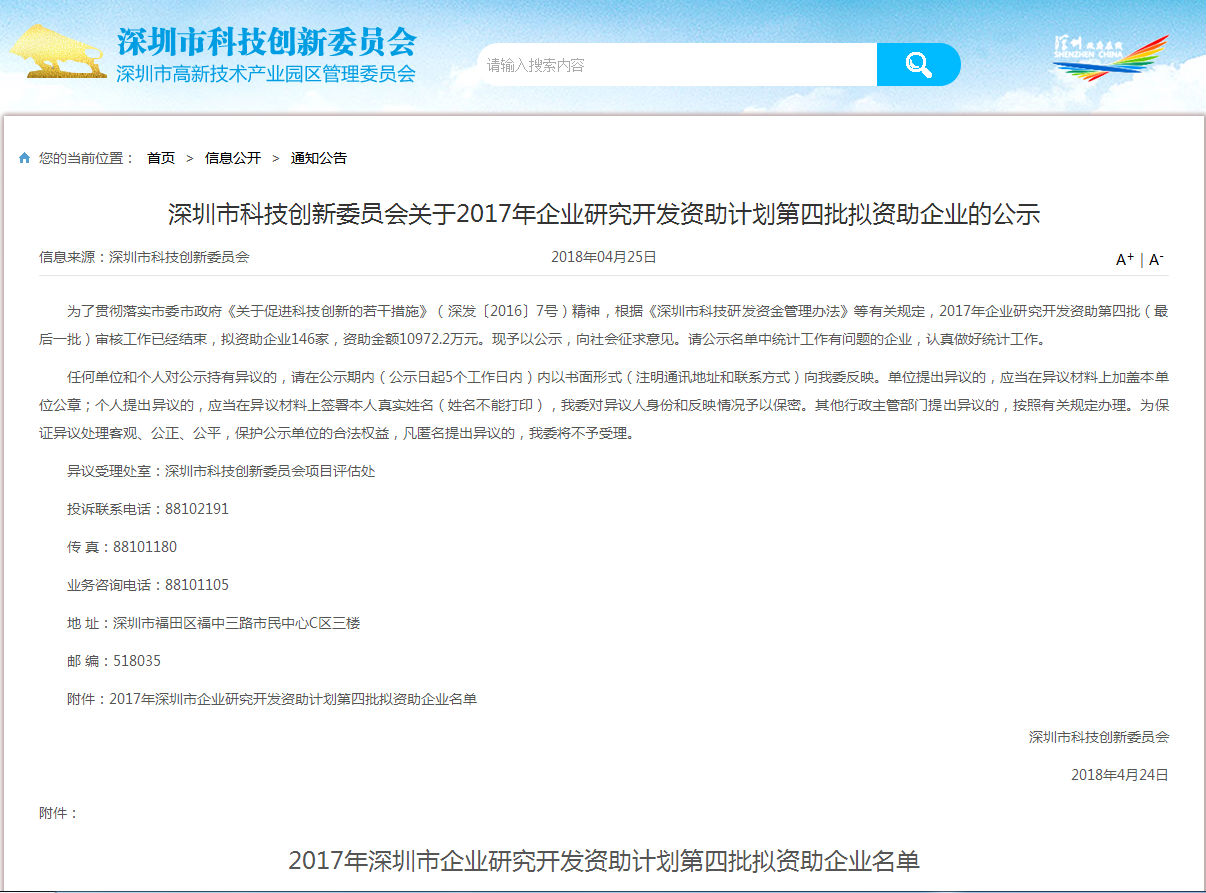Image resolution: width=1206 pixels, height=893 pixels.
Task: Enlarge text using the A+ control
Action: (x=1123, y=260)
